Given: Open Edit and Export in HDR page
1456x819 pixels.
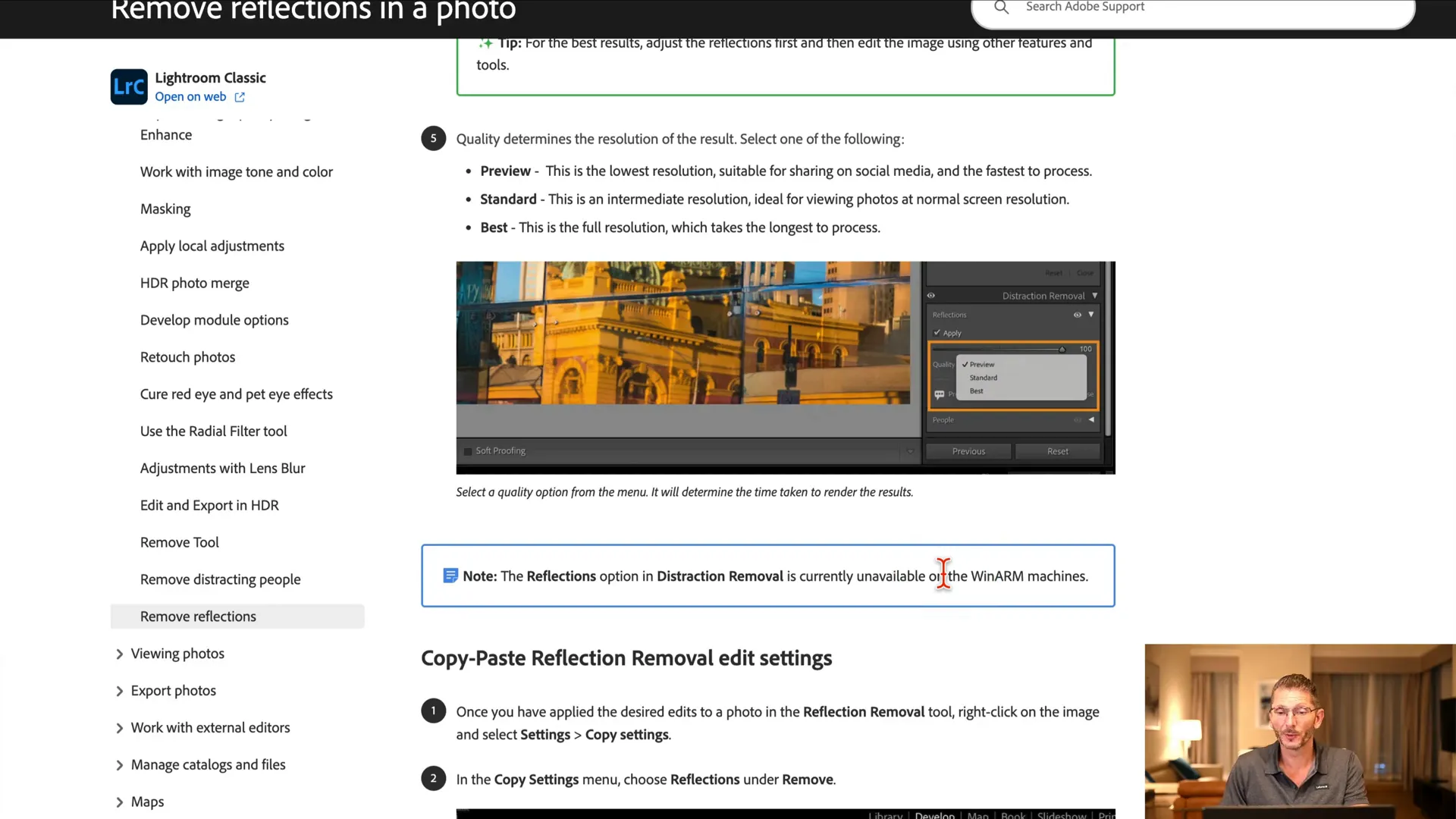Looking at the screenshot, I should coord(209,506).
